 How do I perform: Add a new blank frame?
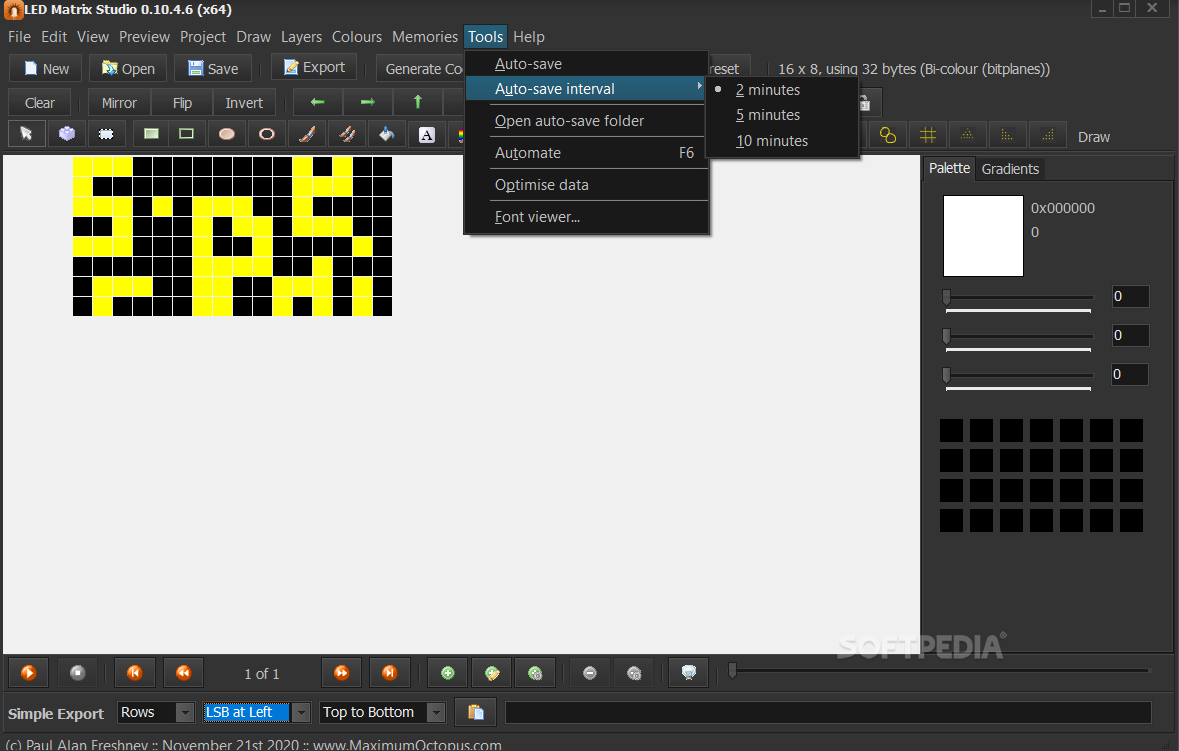pyautogui.click(x=447, y=673)
